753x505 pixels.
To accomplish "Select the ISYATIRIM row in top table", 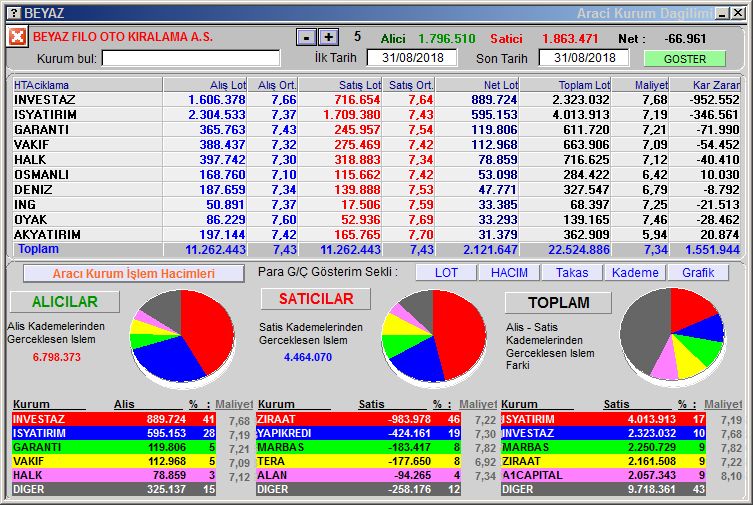I will [x=376, y=115].
